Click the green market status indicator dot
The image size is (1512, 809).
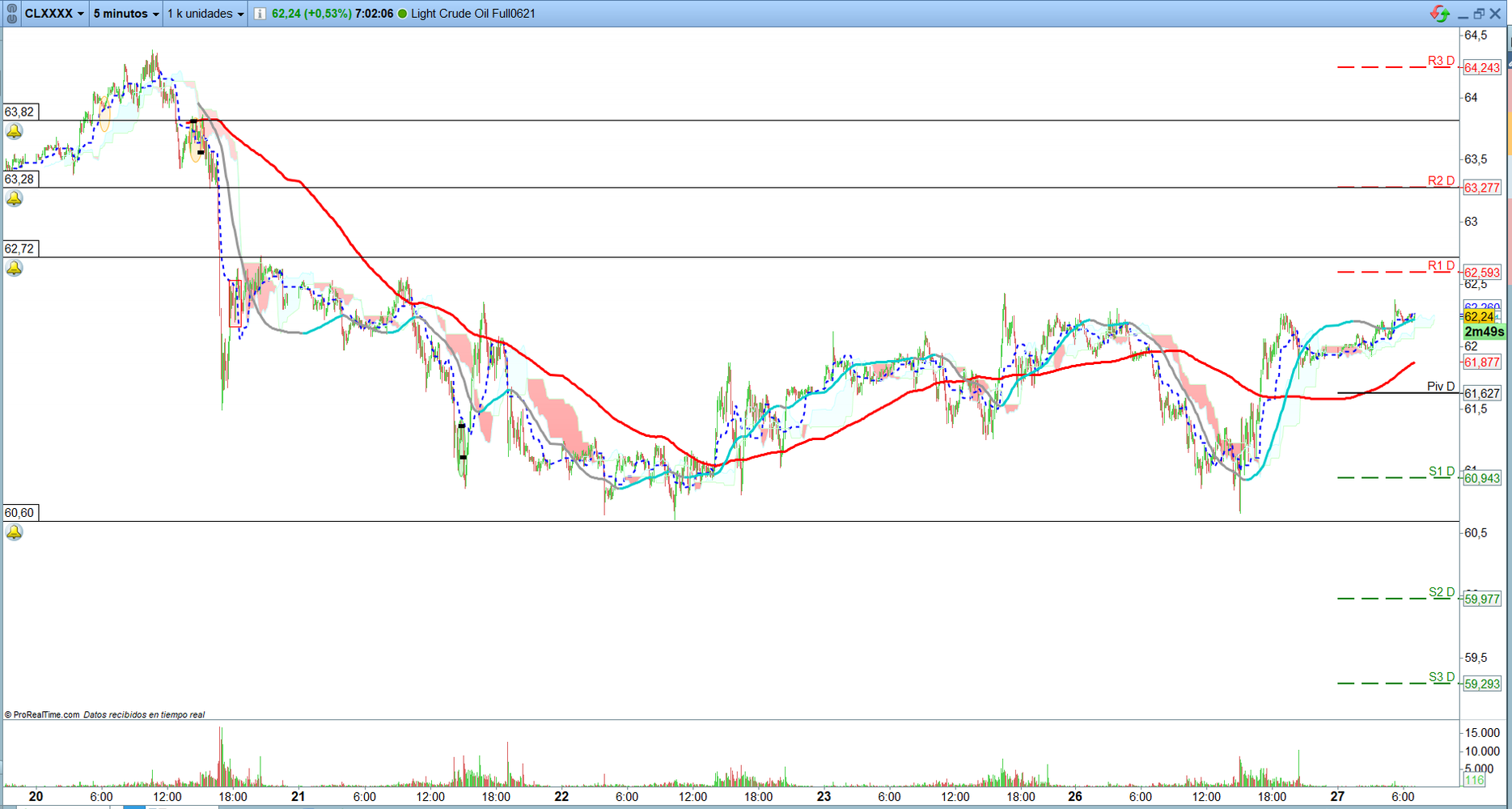pyautogui.click(x=402, y=14)
